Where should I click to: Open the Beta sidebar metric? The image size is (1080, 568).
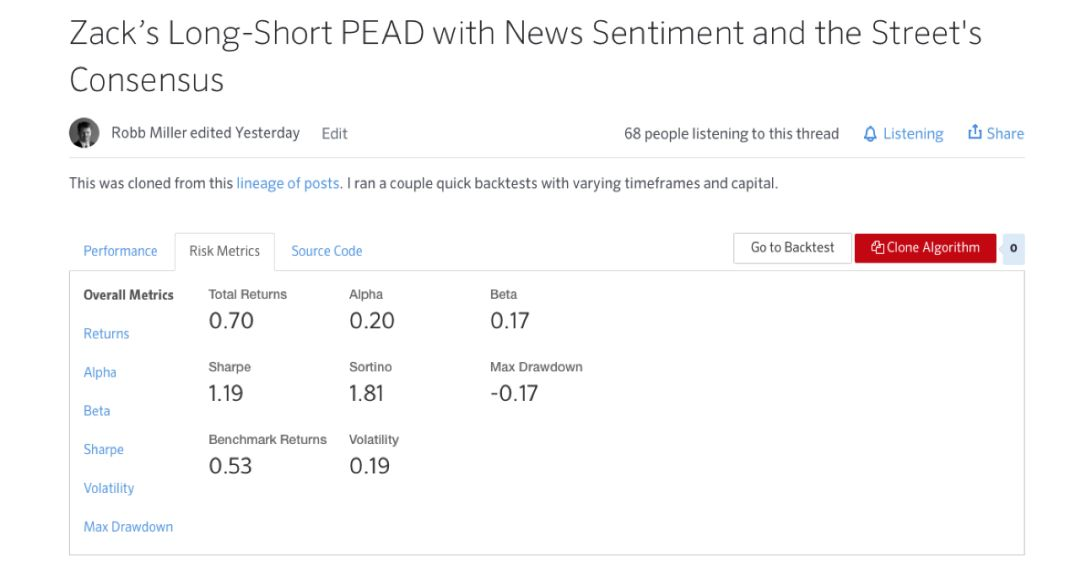[96, 411]
